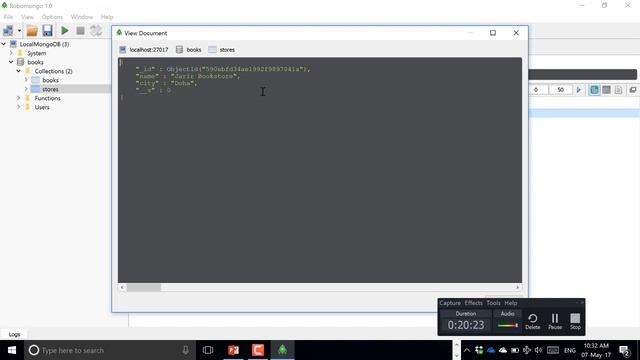Open the recorder Effects menu
Image resolution: width=640 pixels, height=360 pixels.
473,303
